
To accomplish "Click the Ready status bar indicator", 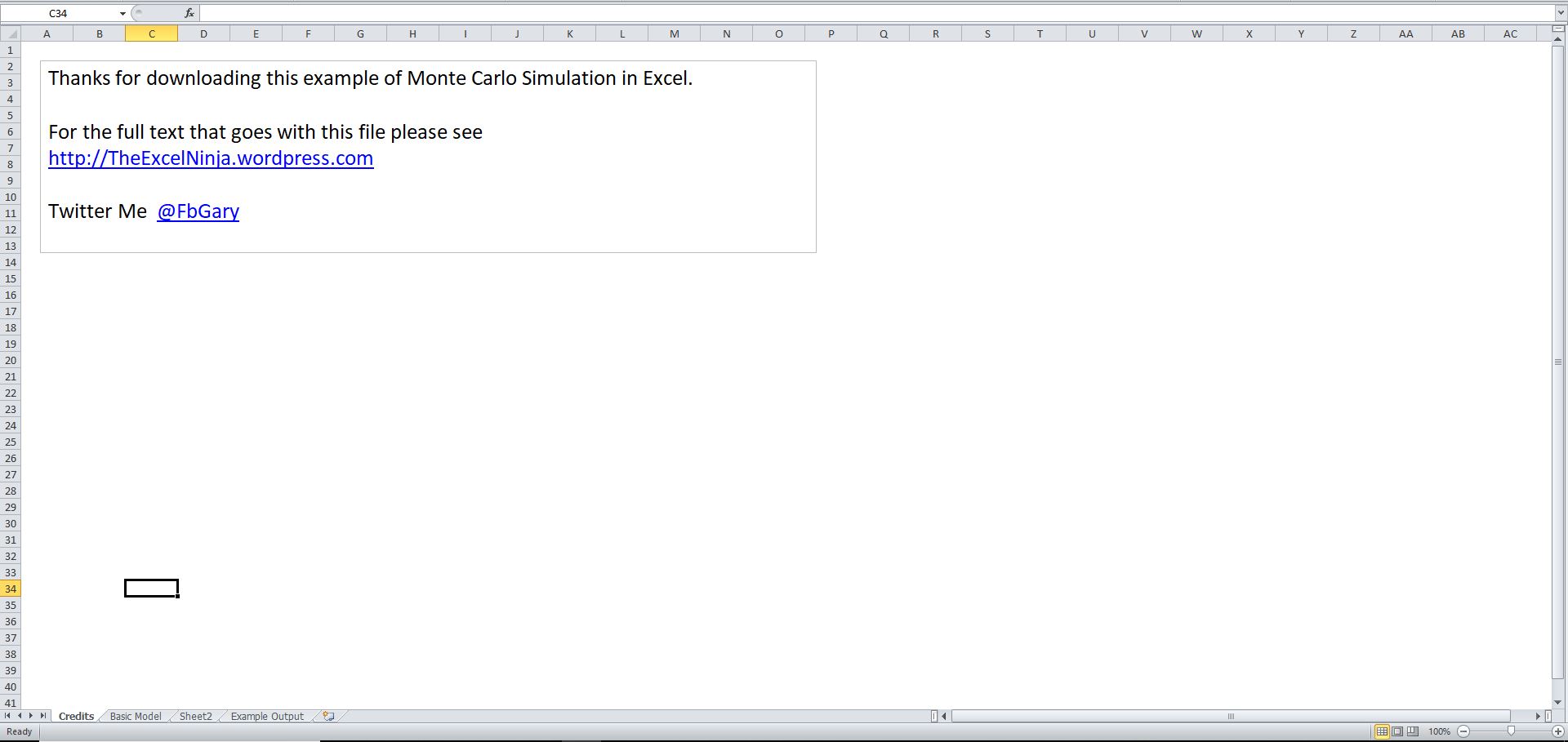I will click(x=20, y=731).
